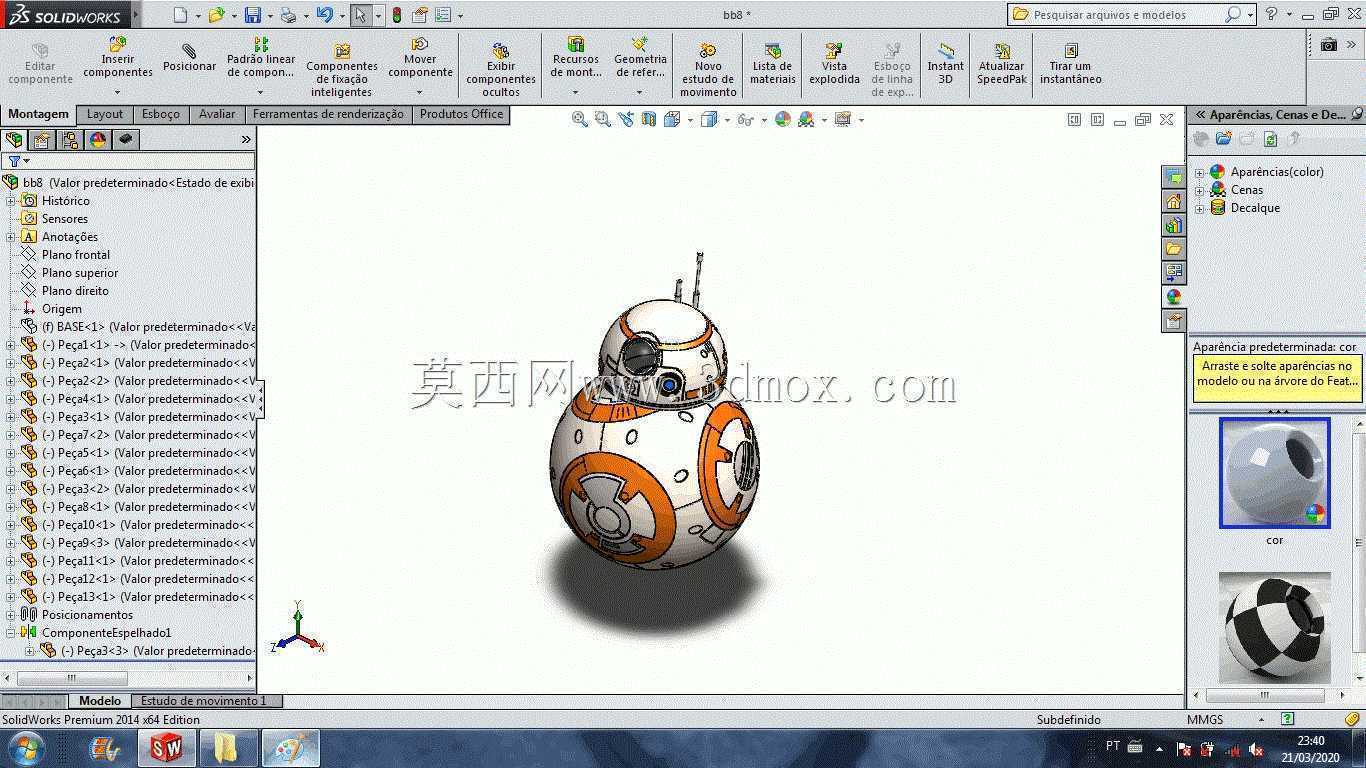This screenshot has height=768, width=1366.
Task: Click Exibir componentes ocultos
Action: (x=501, y=70)
